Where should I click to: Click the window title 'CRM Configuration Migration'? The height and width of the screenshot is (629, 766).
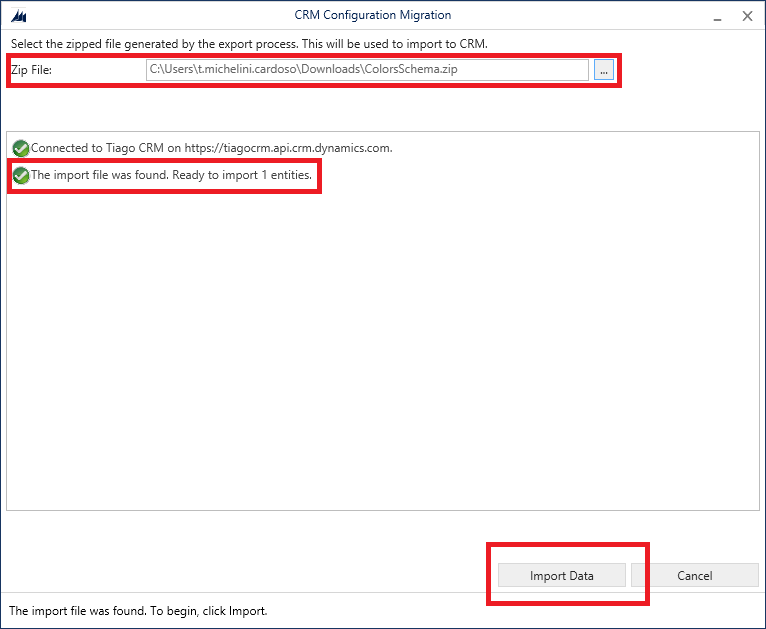coord(372,15)
